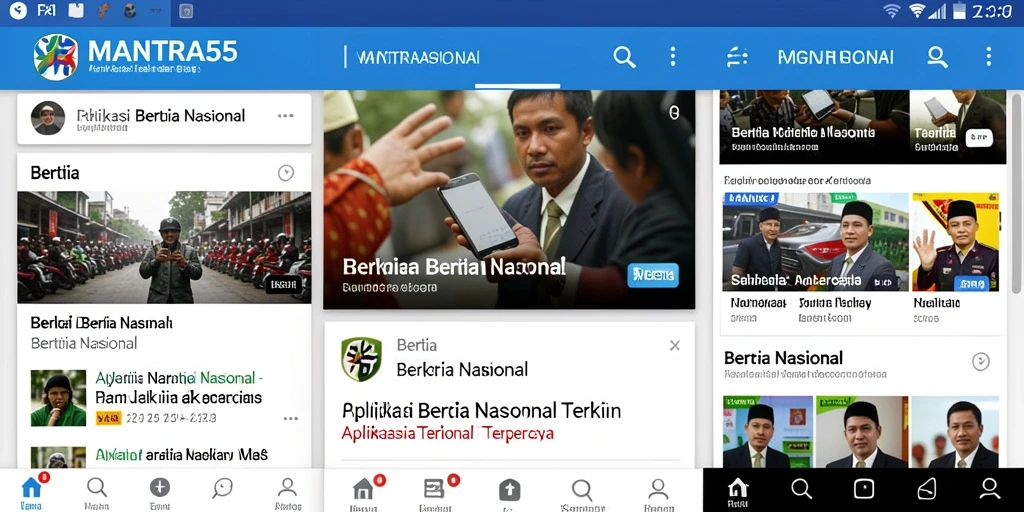This screenshot has height=512, width=1024.
Task: Open Bertia Mclehle Alasonta banner image
Action: click(x=812, y=127)
